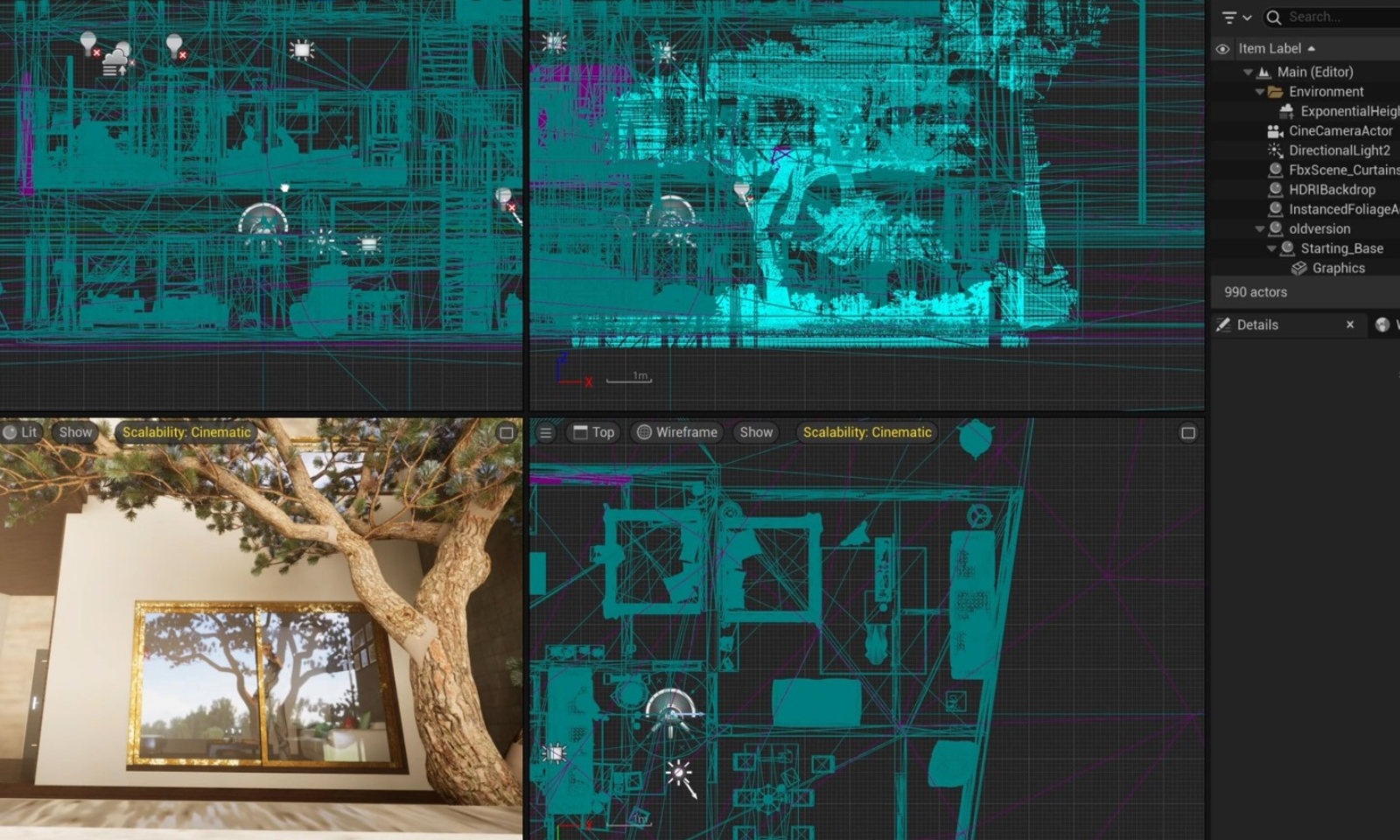This screenshot has height=840, width=1400.
Task: Collapse the oldversion actor tree
Action: [1260, 229]
